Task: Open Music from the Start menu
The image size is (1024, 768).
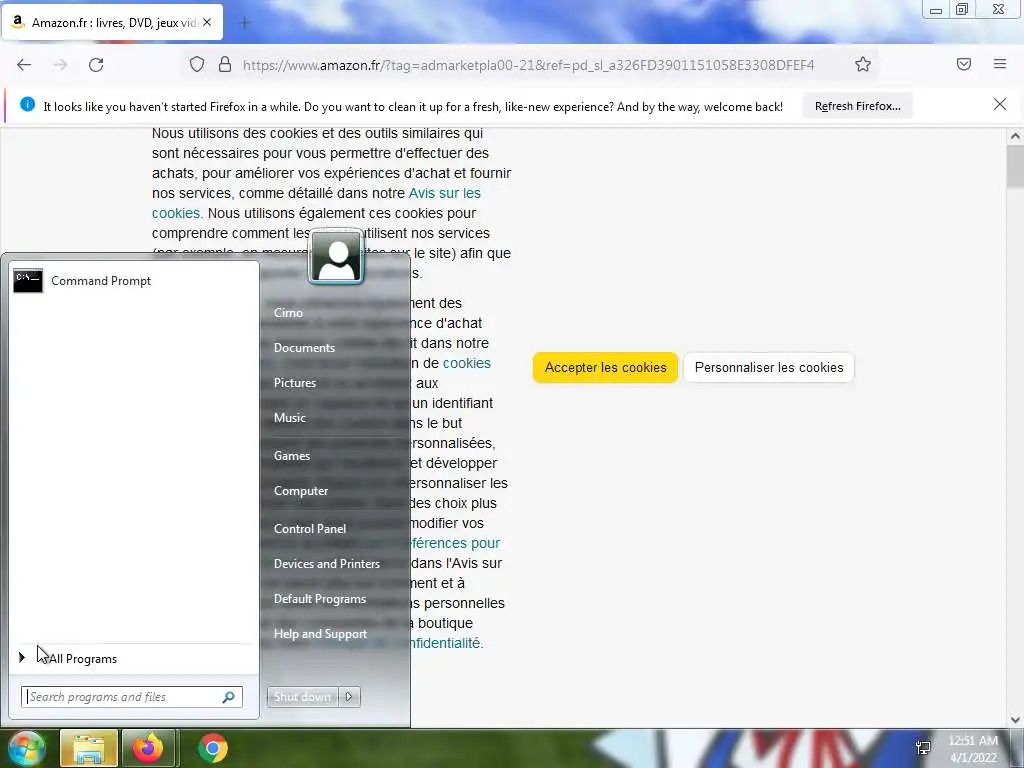Action: (289, 418)
